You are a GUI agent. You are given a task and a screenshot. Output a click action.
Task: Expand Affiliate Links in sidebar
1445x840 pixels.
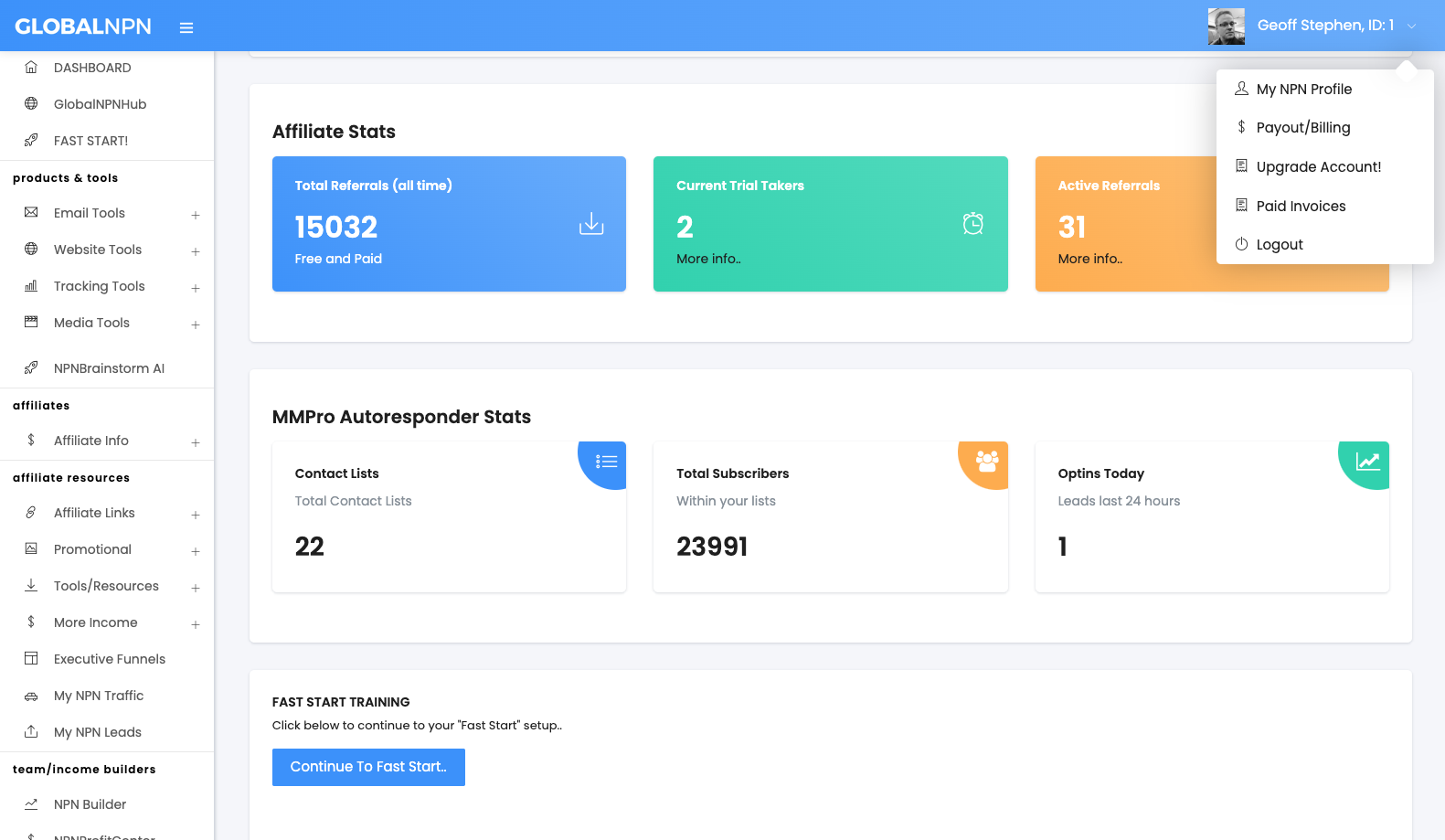tap(195, 515)
